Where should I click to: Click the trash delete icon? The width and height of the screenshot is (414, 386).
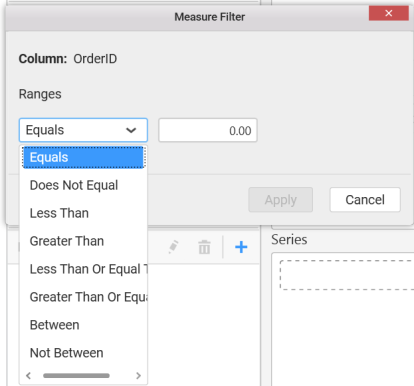204,247
